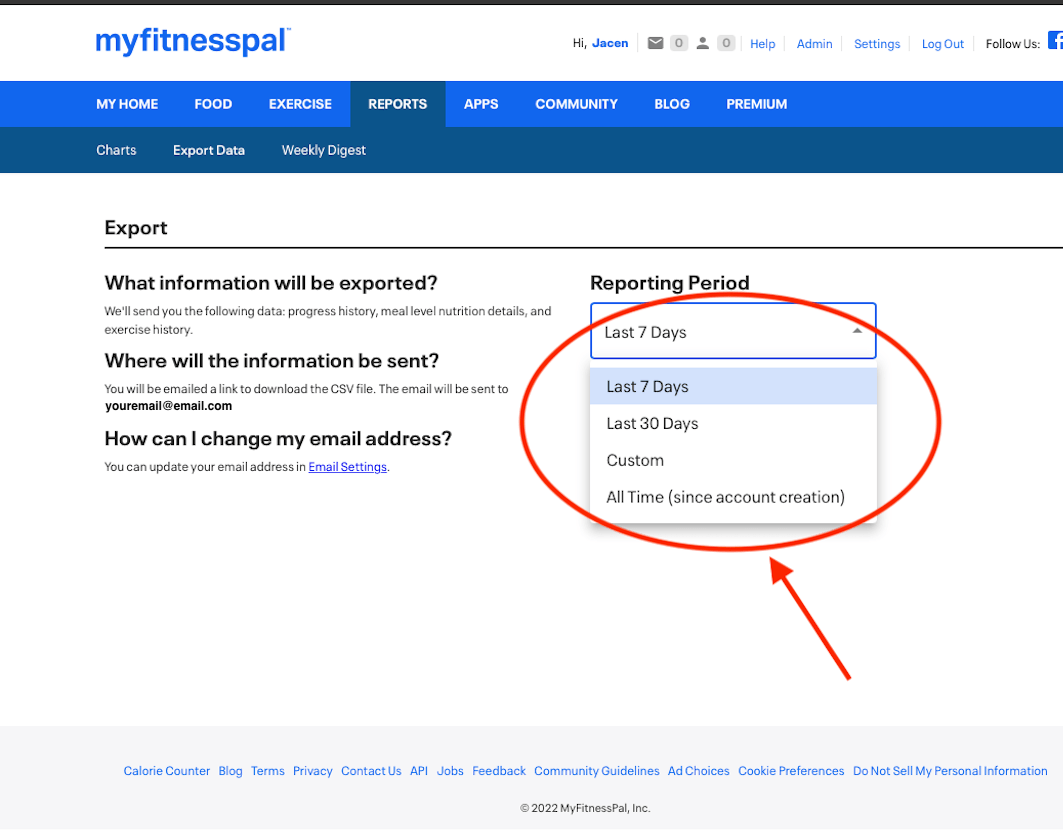Screen dimensions: 1063x830
Task: Check friend requests via the person icon
Action: [701, 42]
